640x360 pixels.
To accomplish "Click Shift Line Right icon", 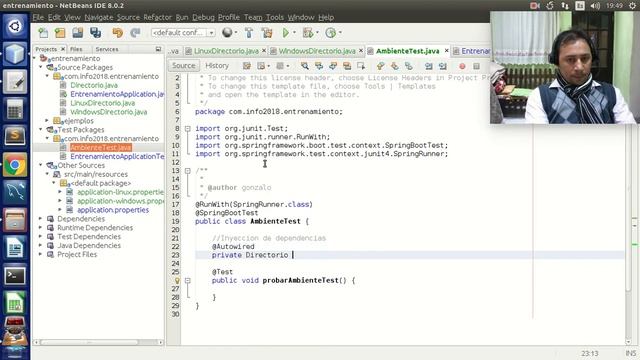I will click(x=442, y=66).
